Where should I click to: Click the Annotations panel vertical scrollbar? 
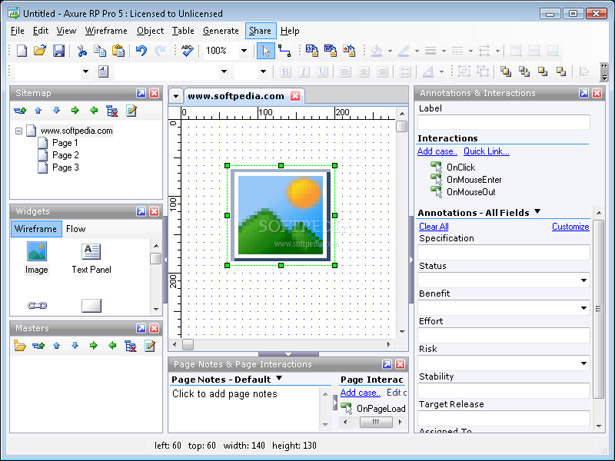pyautogui.click(x=598, y=309)
